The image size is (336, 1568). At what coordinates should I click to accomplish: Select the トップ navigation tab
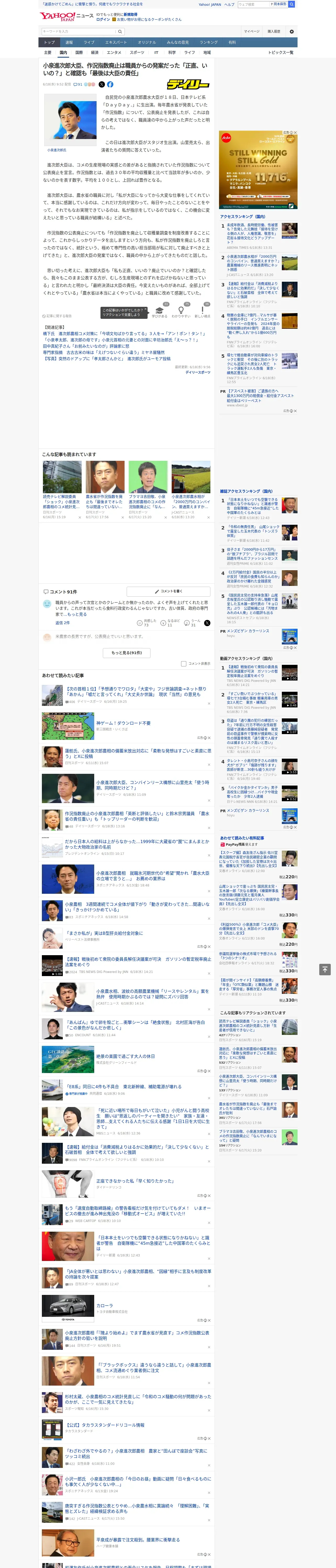49,42
